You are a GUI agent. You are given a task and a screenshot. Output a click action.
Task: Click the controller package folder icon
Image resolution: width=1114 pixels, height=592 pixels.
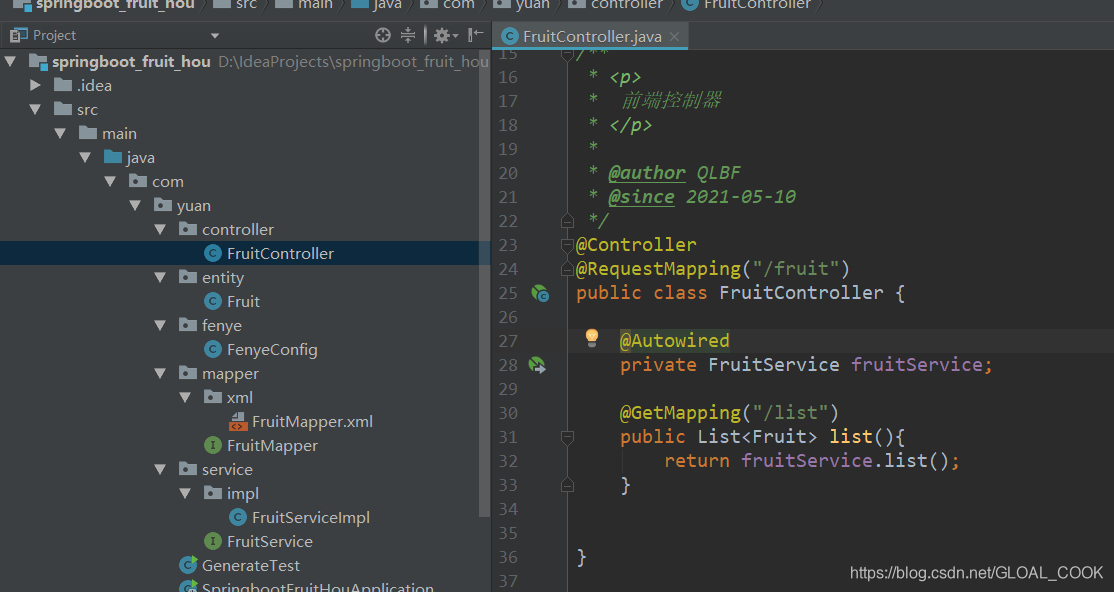coord(188,229)
